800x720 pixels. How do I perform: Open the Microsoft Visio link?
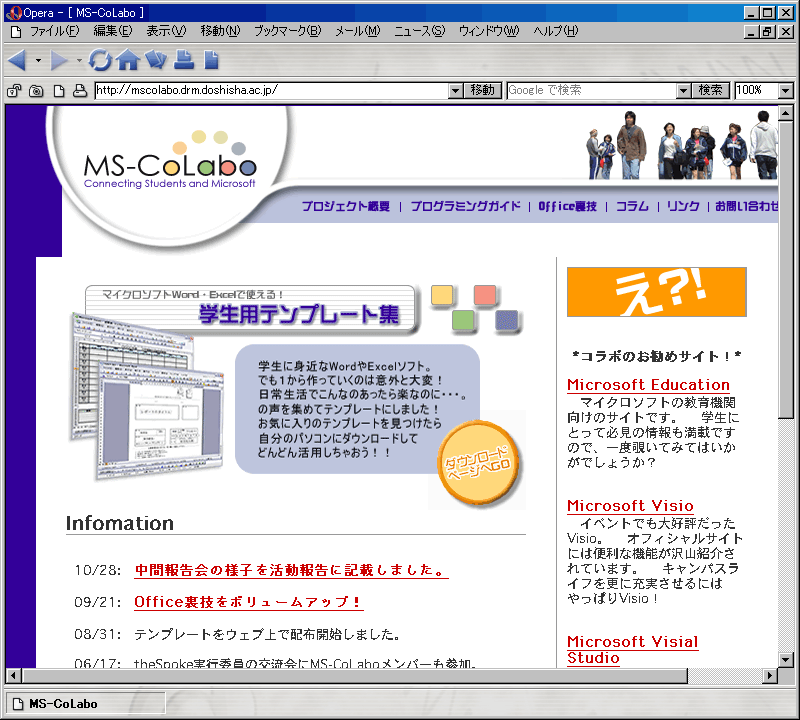630,506
